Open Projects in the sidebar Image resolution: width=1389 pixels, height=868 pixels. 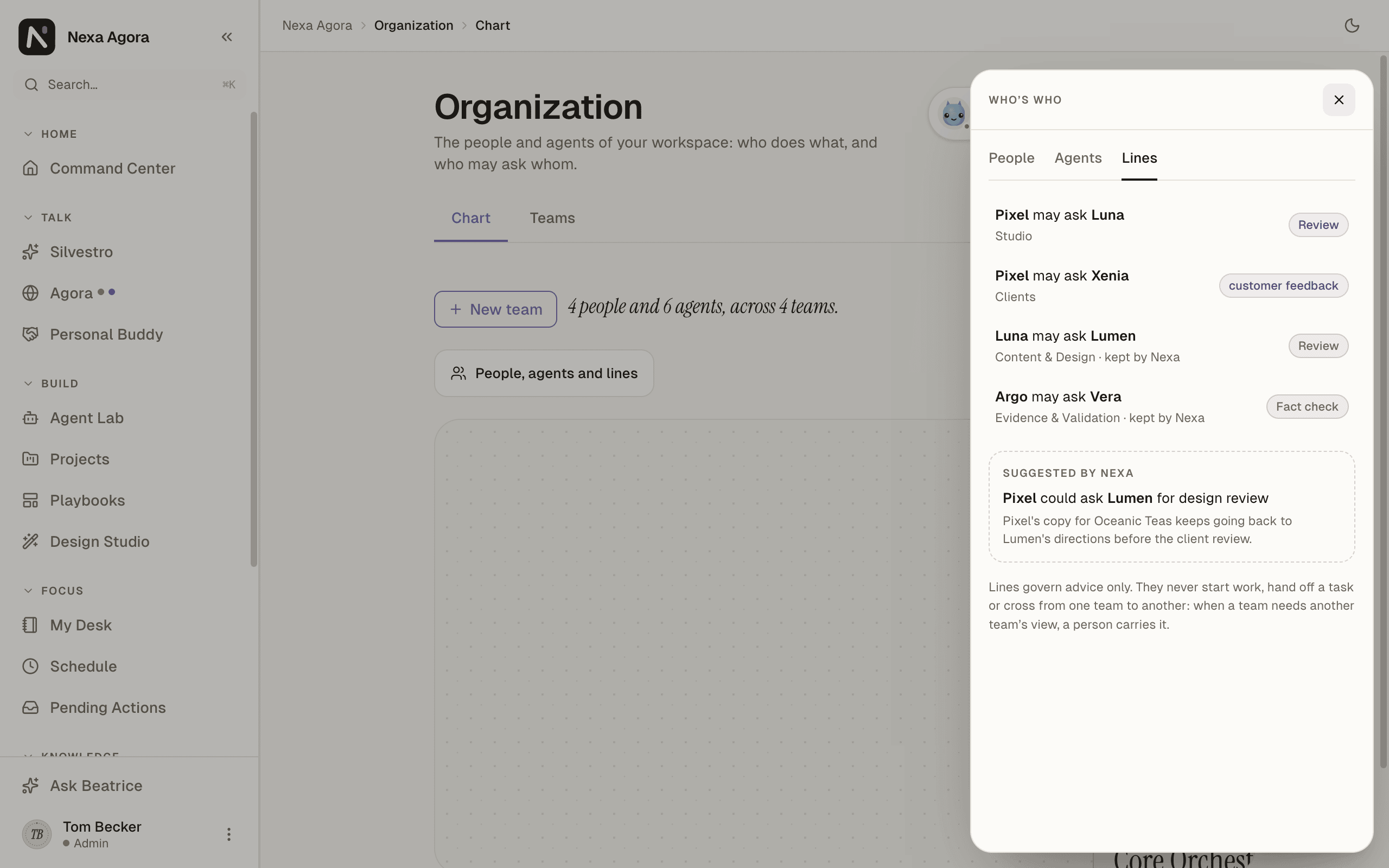[x=129, y=459]
